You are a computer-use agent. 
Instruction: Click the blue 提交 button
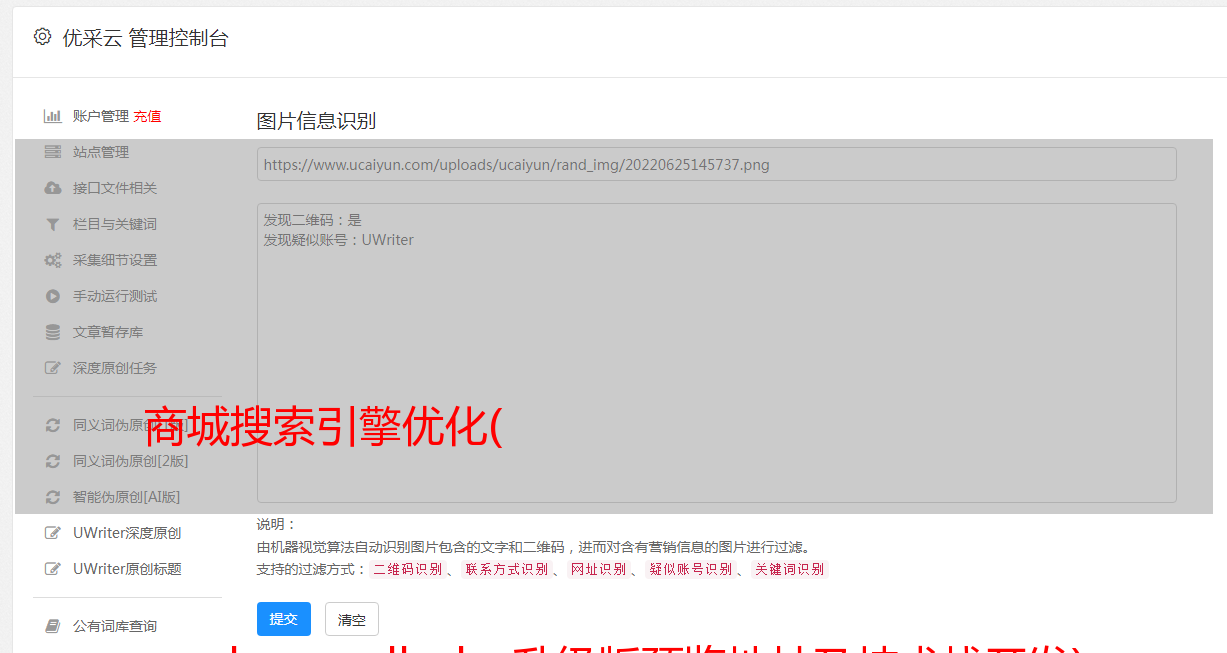pos(284,619)
